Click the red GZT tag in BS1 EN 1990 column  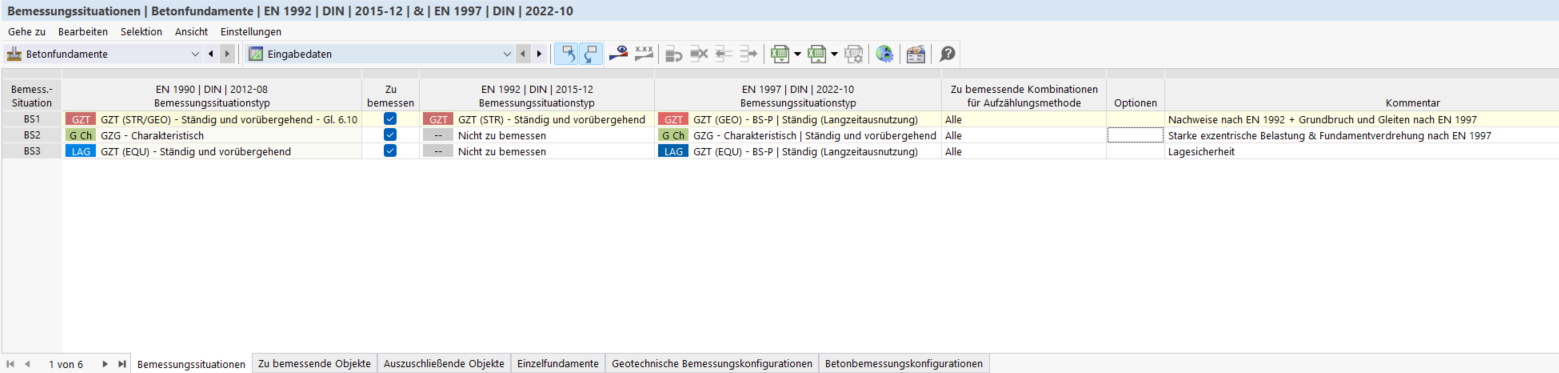pos(81,119)
